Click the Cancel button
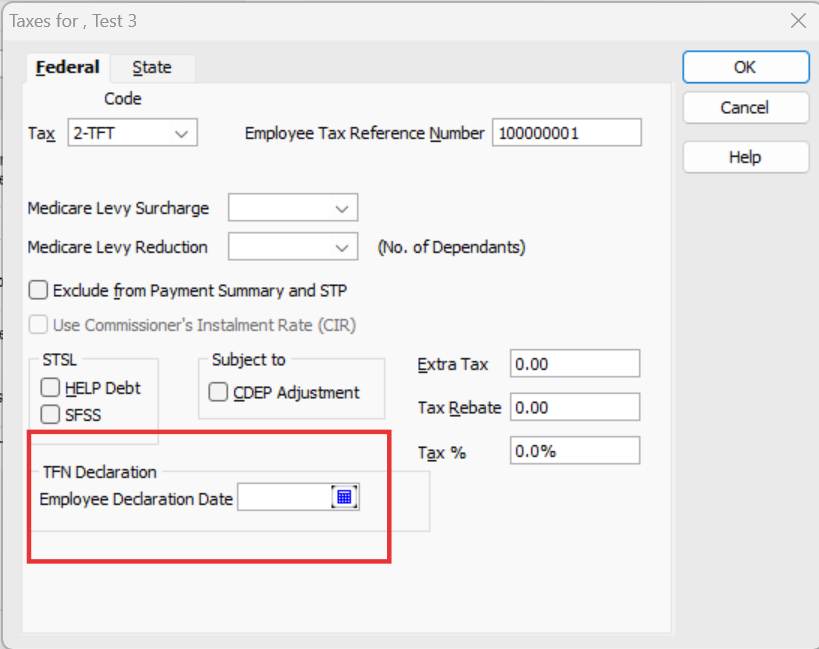Image resolution: width=819 pixels, height=649 pixels. [746, 108]
